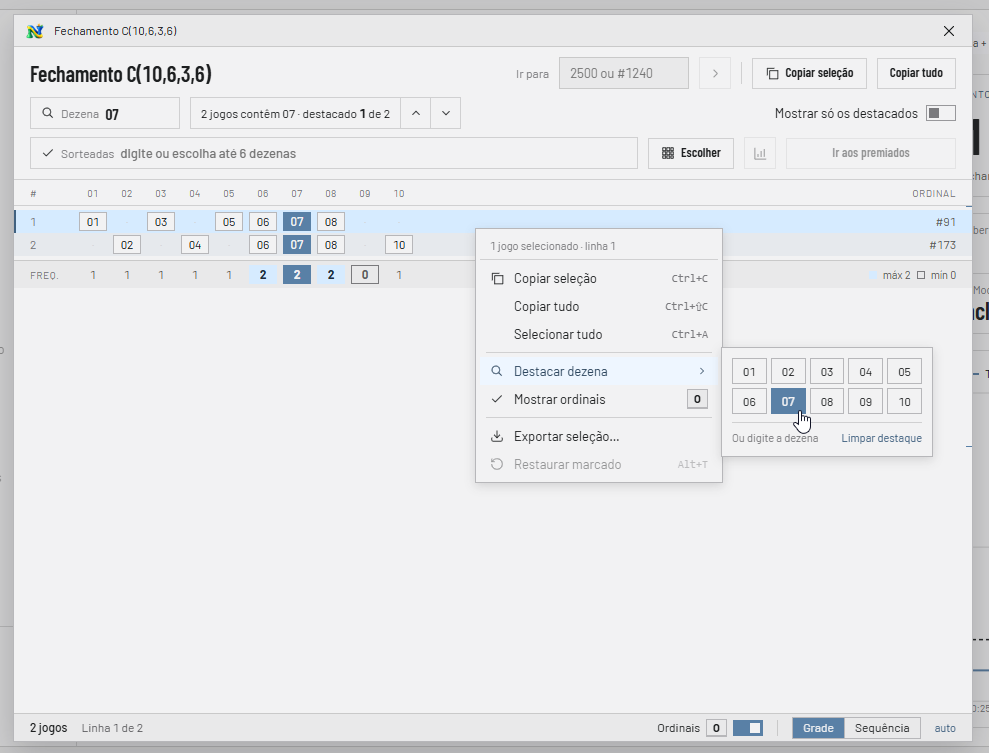989x753 pixels.
Task: Click the search magnifier in Dezena field
Action: [x=47, y=114]
